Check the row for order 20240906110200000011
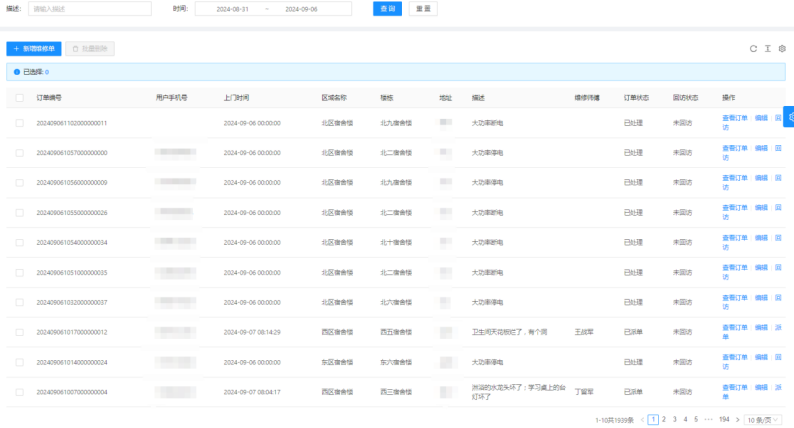This screenshot has height=428, width=794. click(20, 123)
